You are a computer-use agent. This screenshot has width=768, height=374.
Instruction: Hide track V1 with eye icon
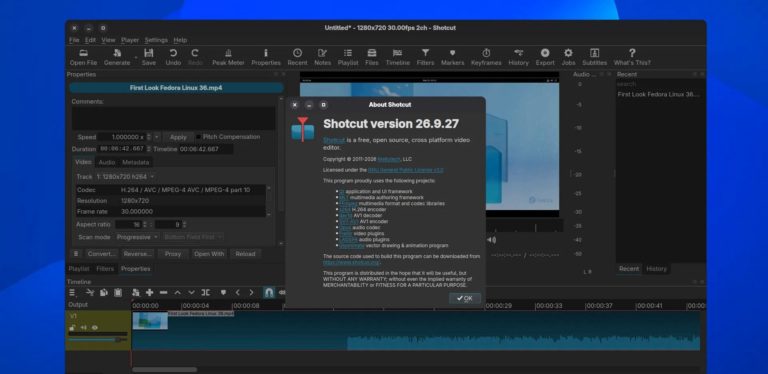pos(95,327)
